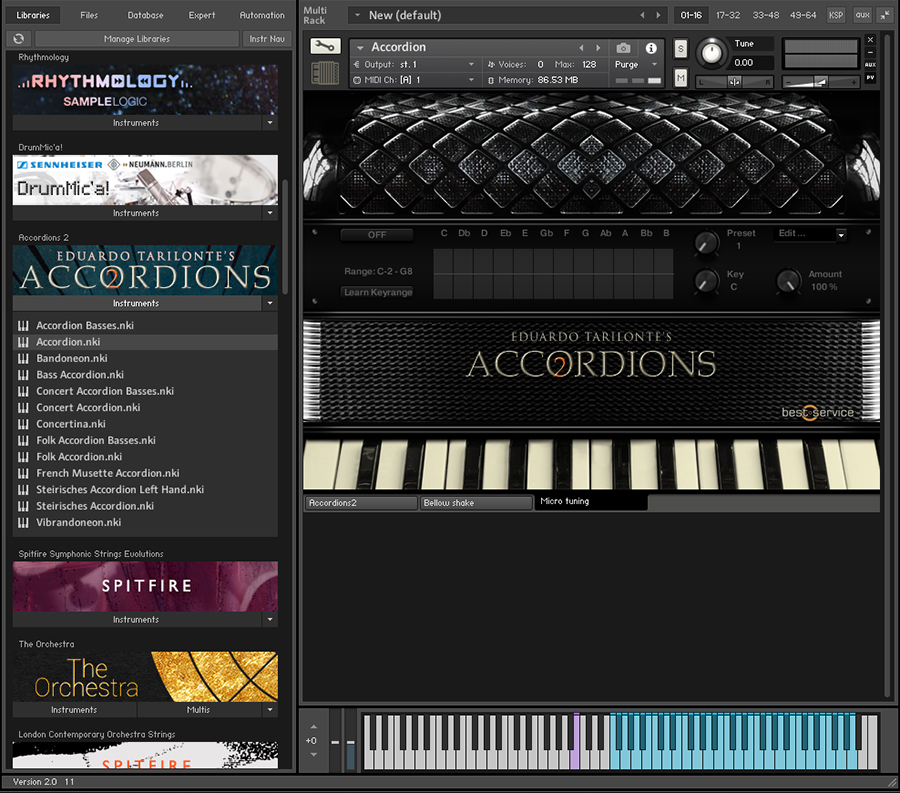Mute the Accordion instrument
The width and height of the screenshot is (900, 793).
681,76
